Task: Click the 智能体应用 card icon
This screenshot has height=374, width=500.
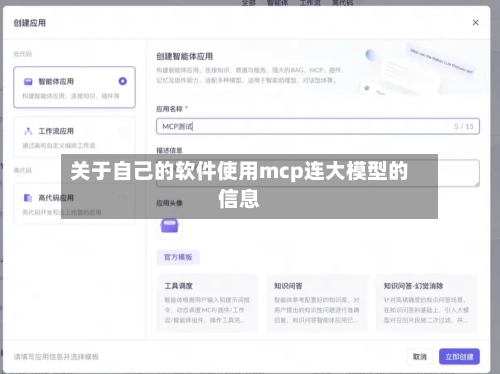Action: (28, 81)
